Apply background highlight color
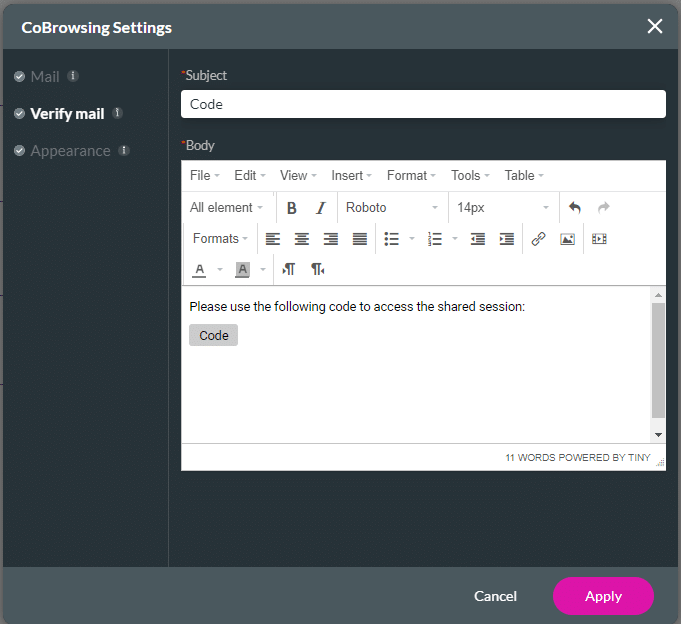The height and width of the screenshot is (624, 681). click(242, 270)
